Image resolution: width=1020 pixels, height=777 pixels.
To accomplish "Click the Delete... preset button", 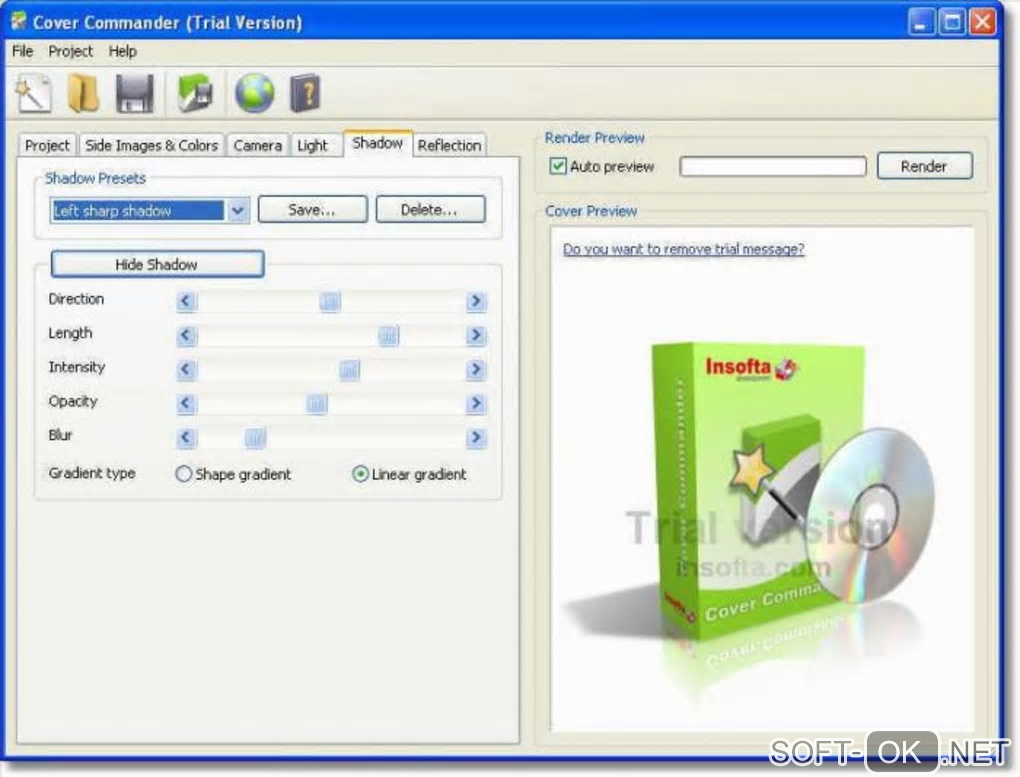I will tap(430, 210).
